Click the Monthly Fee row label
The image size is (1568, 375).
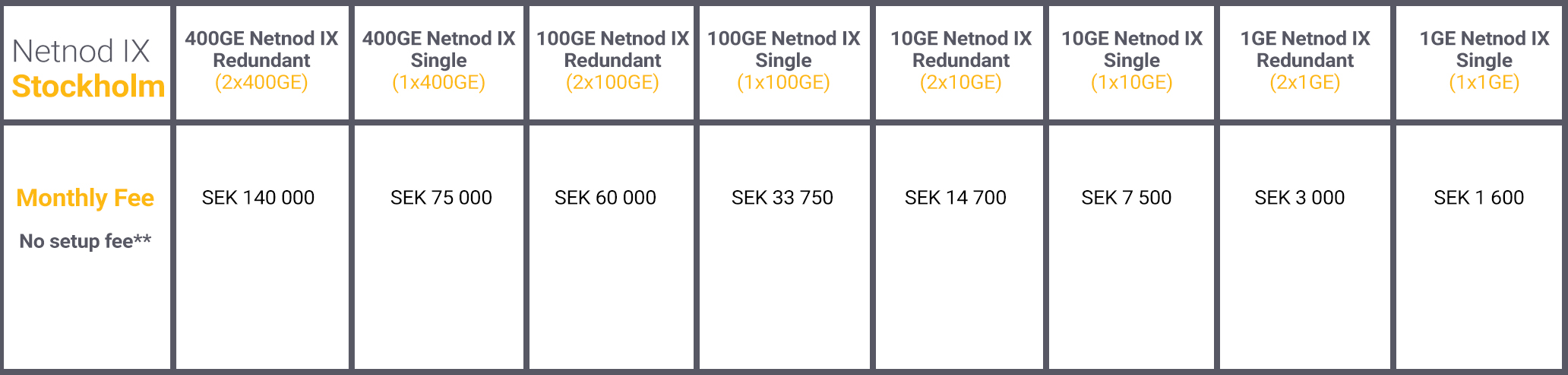click(85, 198)
